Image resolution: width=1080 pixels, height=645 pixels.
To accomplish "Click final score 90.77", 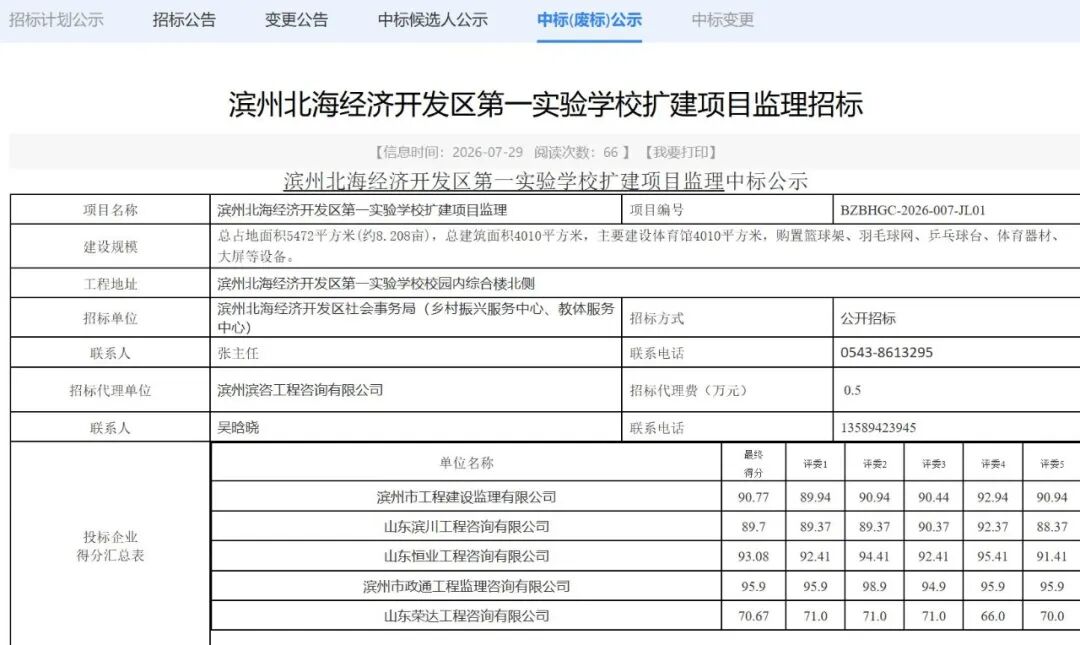I will click(754, 497).
